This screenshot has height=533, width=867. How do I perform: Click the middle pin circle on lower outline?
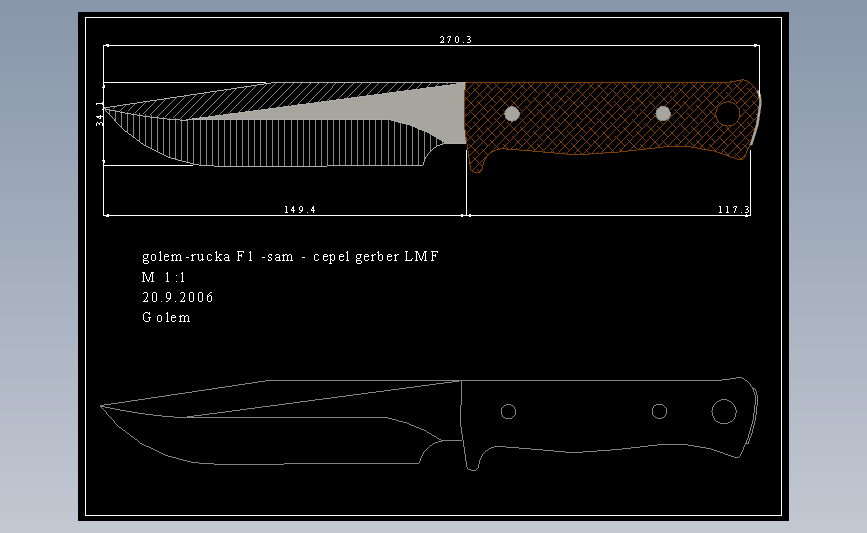pyautogui.click(x=659, y=411)
